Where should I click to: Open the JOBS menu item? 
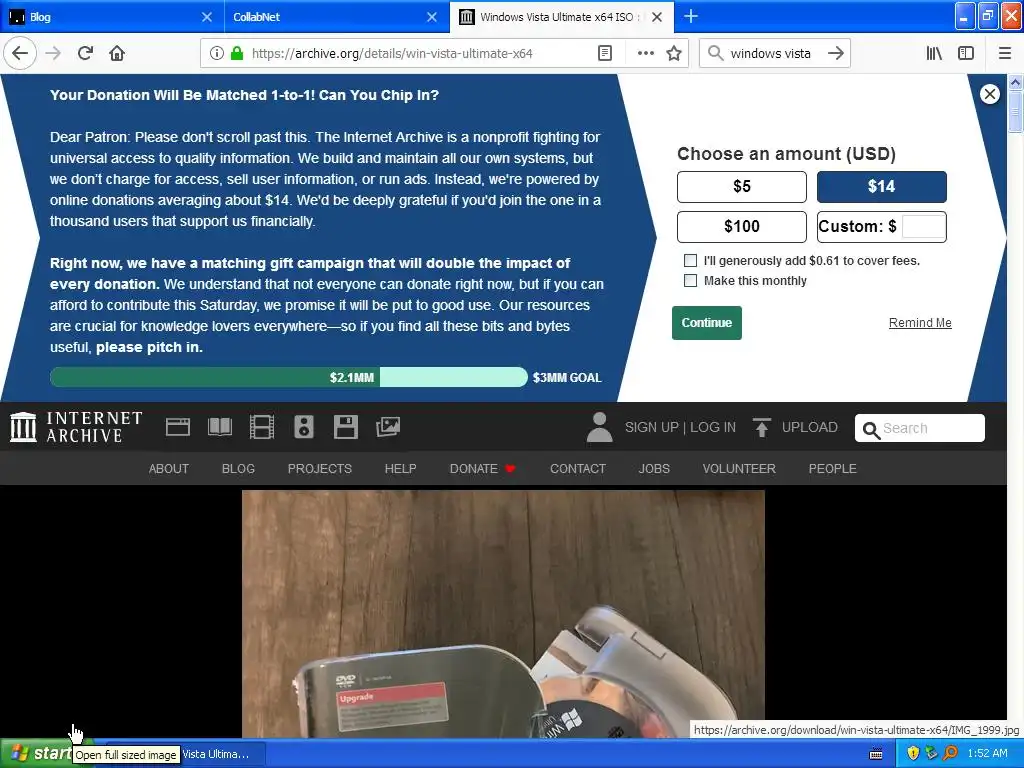654,469
